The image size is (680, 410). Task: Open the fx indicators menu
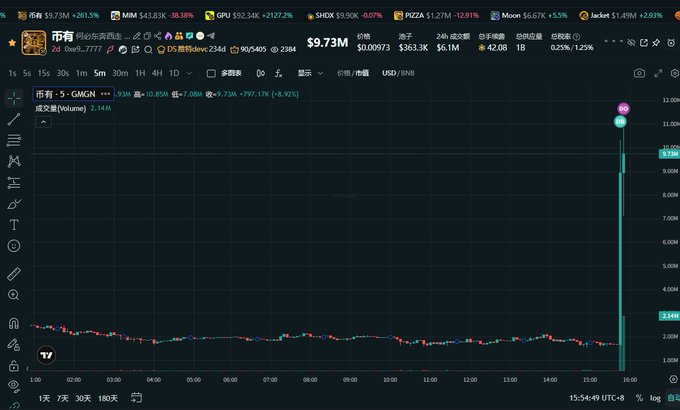click(278, 73)
